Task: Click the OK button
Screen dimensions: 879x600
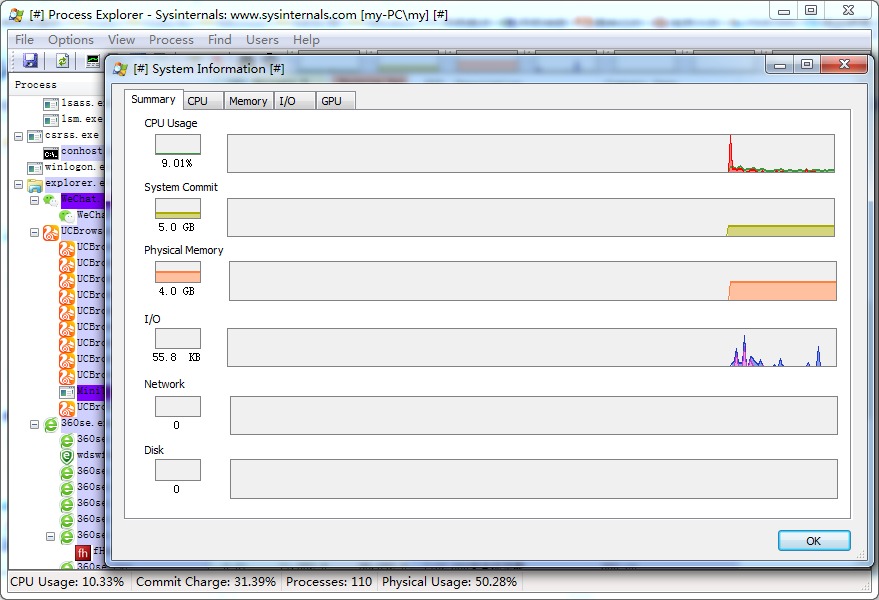Action: pyautogui.click(x=814, y=541)
